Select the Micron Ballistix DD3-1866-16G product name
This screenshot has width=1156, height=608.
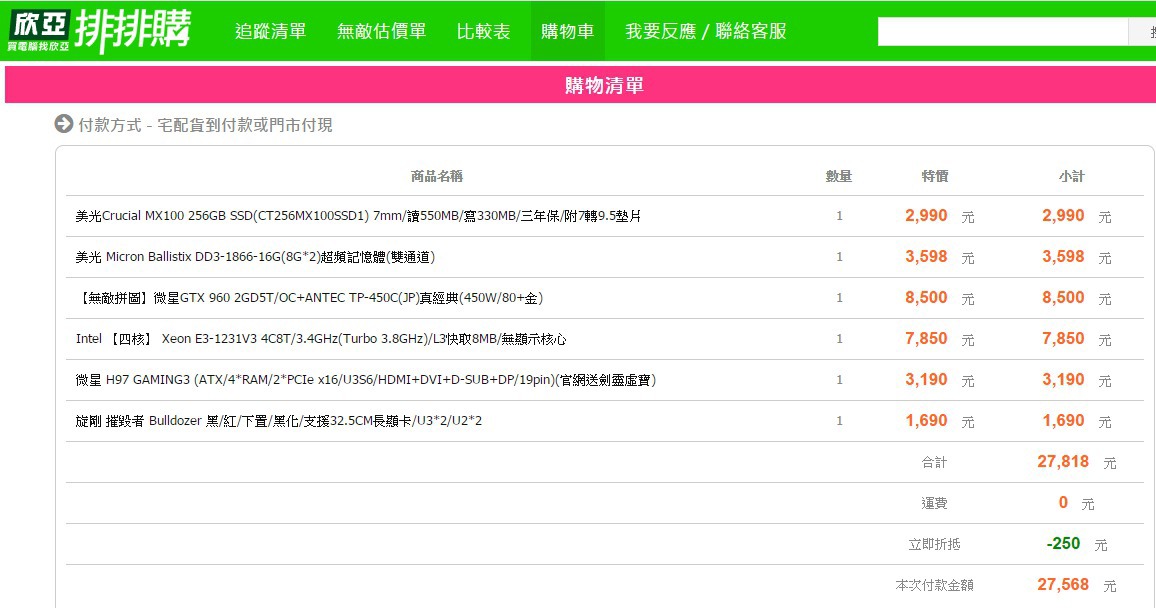pos(255,257)
